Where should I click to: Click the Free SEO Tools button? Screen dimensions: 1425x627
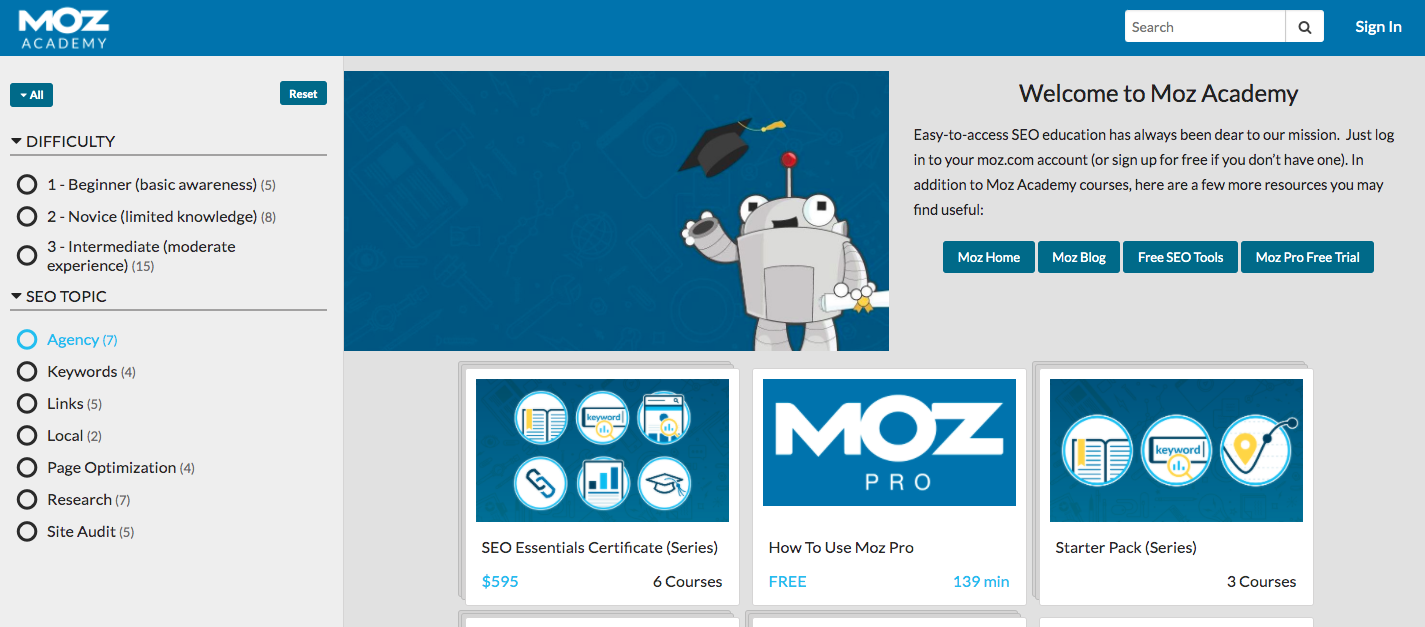(x=1180, y=257)
